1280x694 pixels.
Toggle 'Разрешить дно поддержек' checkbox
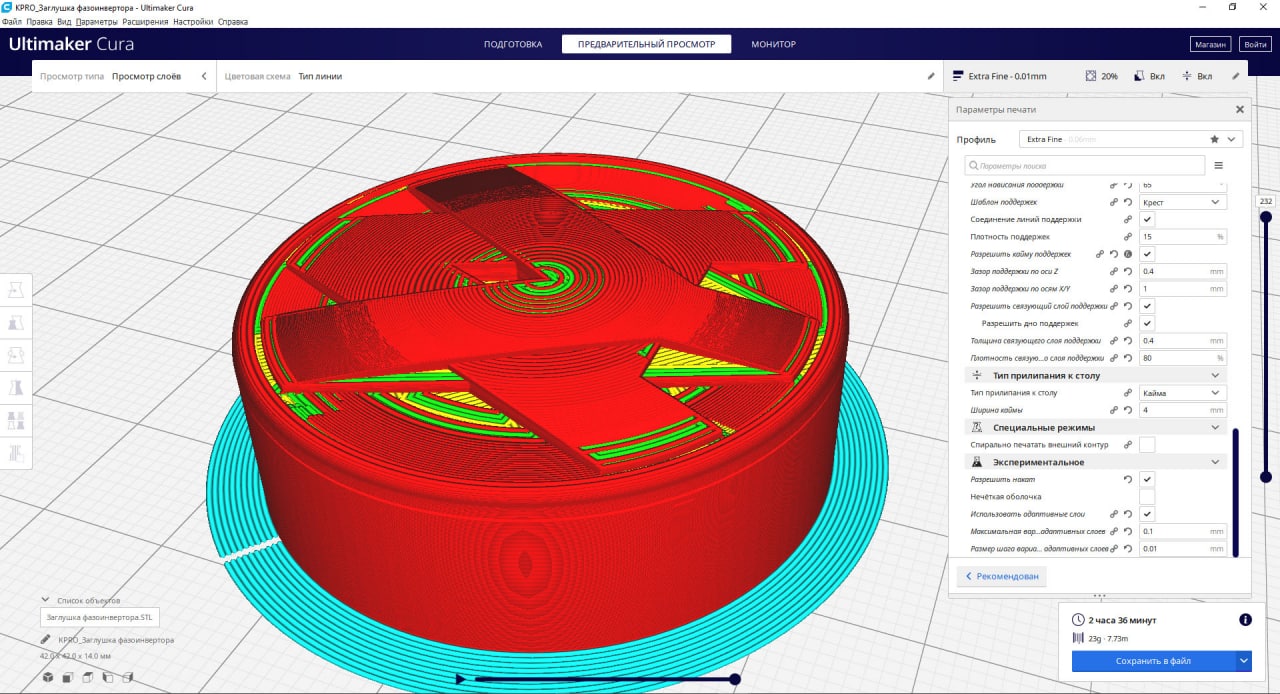tap(1147, 323)
